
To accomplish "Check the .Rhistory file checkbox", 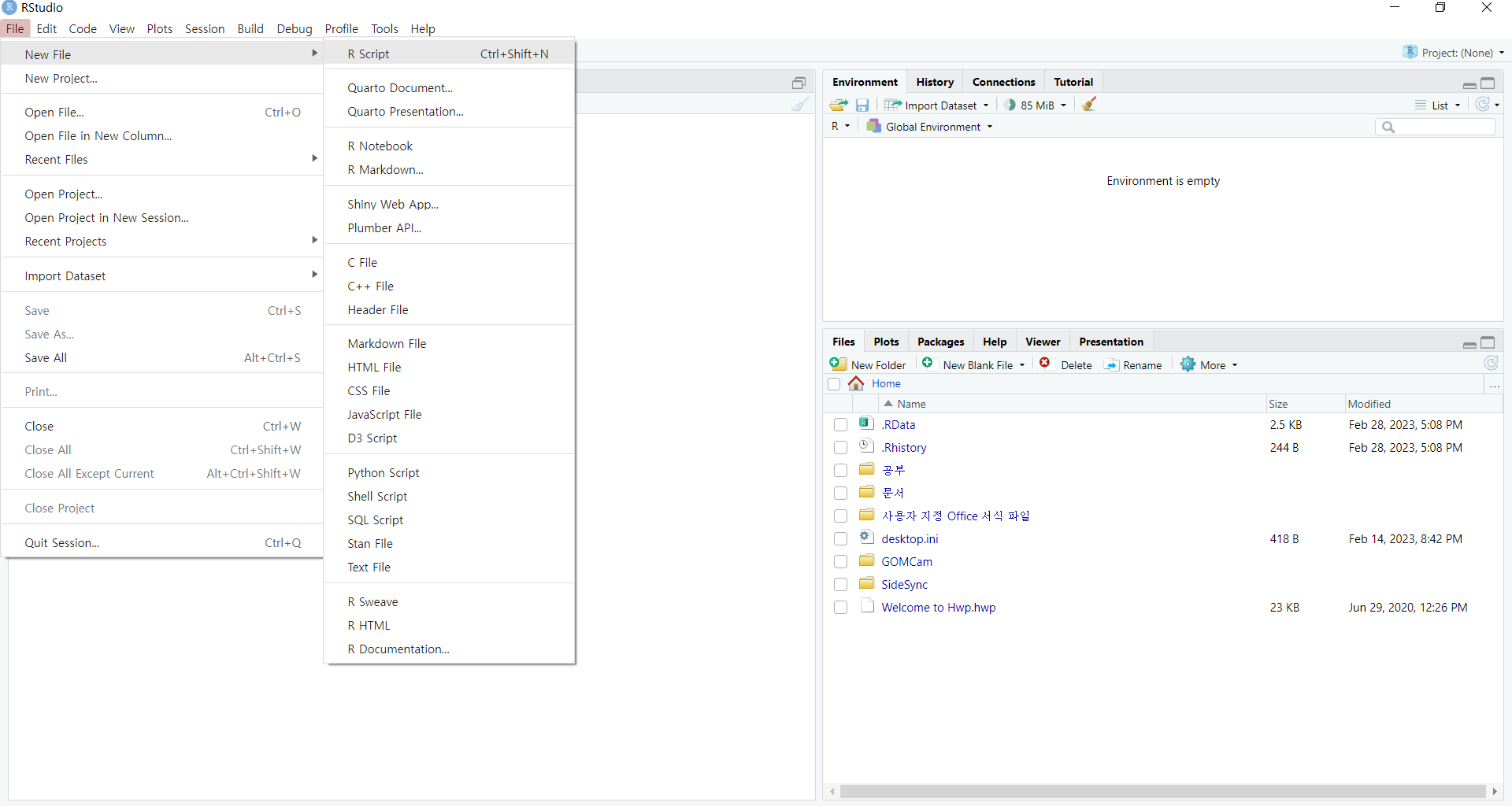I will point(840,448).
